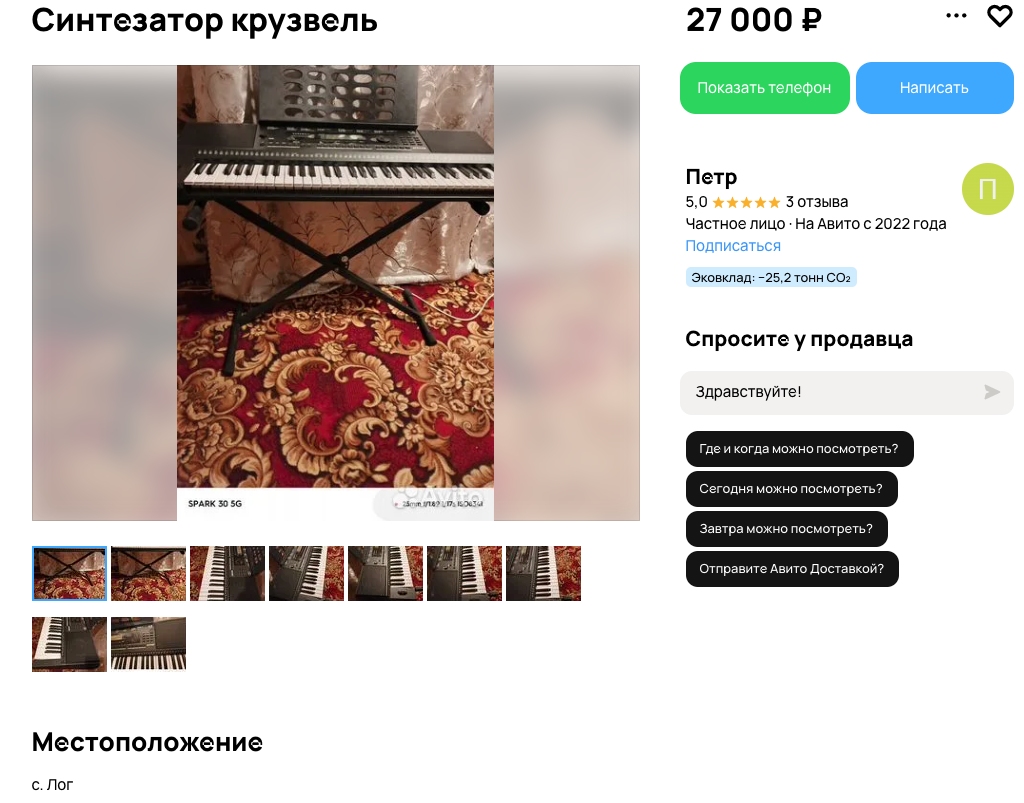Follow seller via Подписаться link
This screenshot has width=1024, height=803.
733,246
